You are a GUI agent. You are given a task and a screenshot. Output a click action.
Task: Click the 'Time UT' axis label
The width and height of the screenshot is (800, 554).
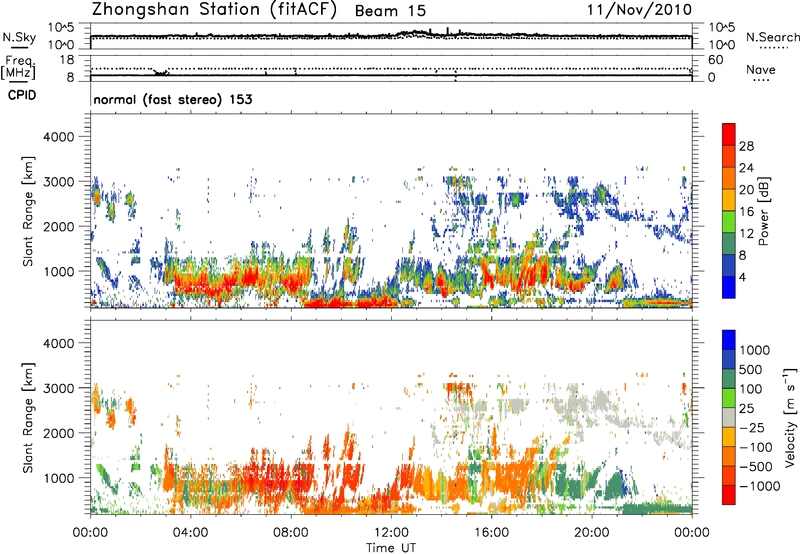click(391, 548)
